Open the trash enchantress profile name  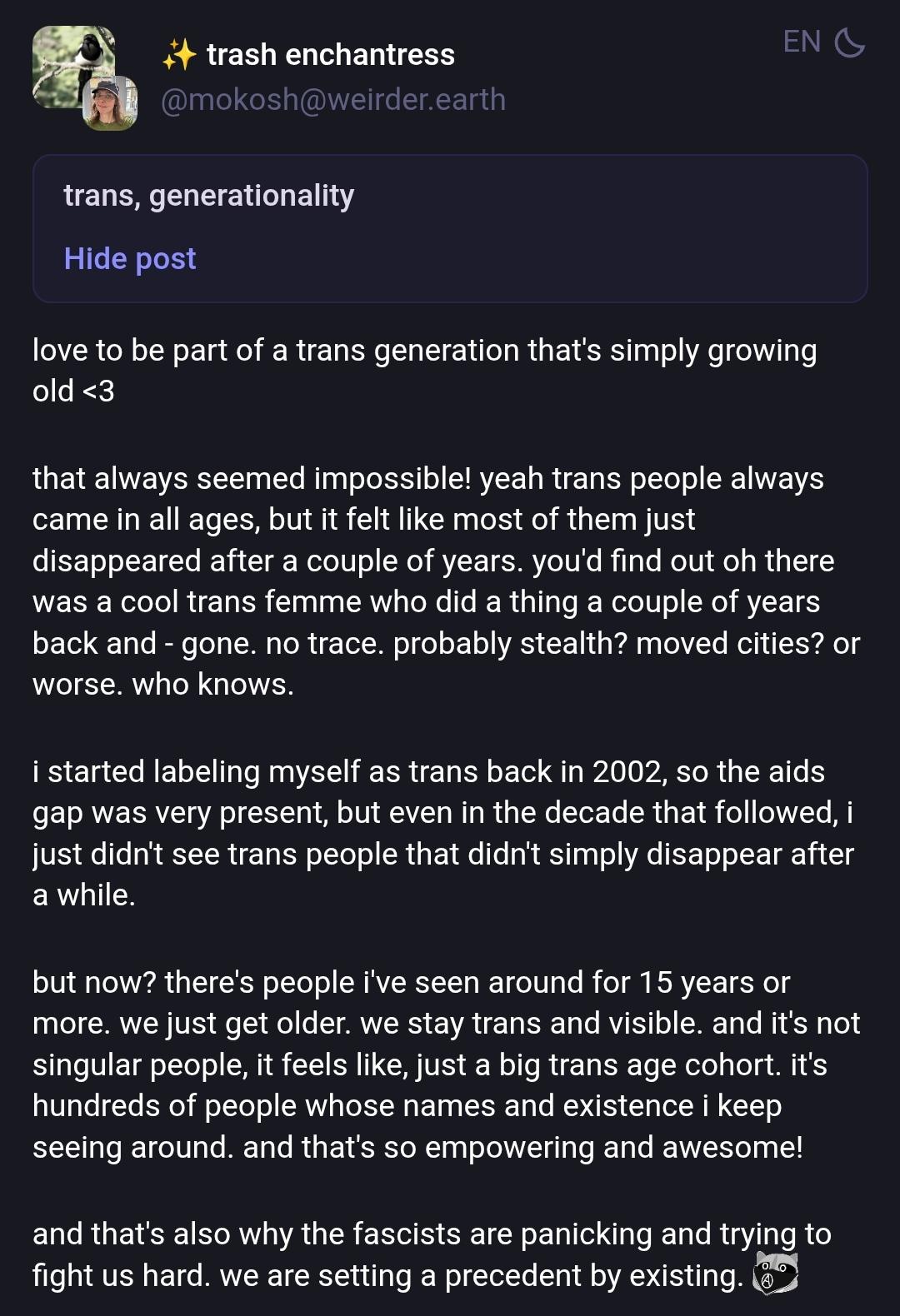coord(330,55)
